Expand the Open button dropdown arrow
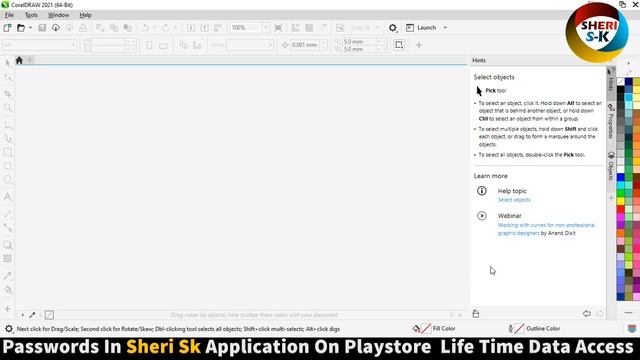 coord(30,28)
